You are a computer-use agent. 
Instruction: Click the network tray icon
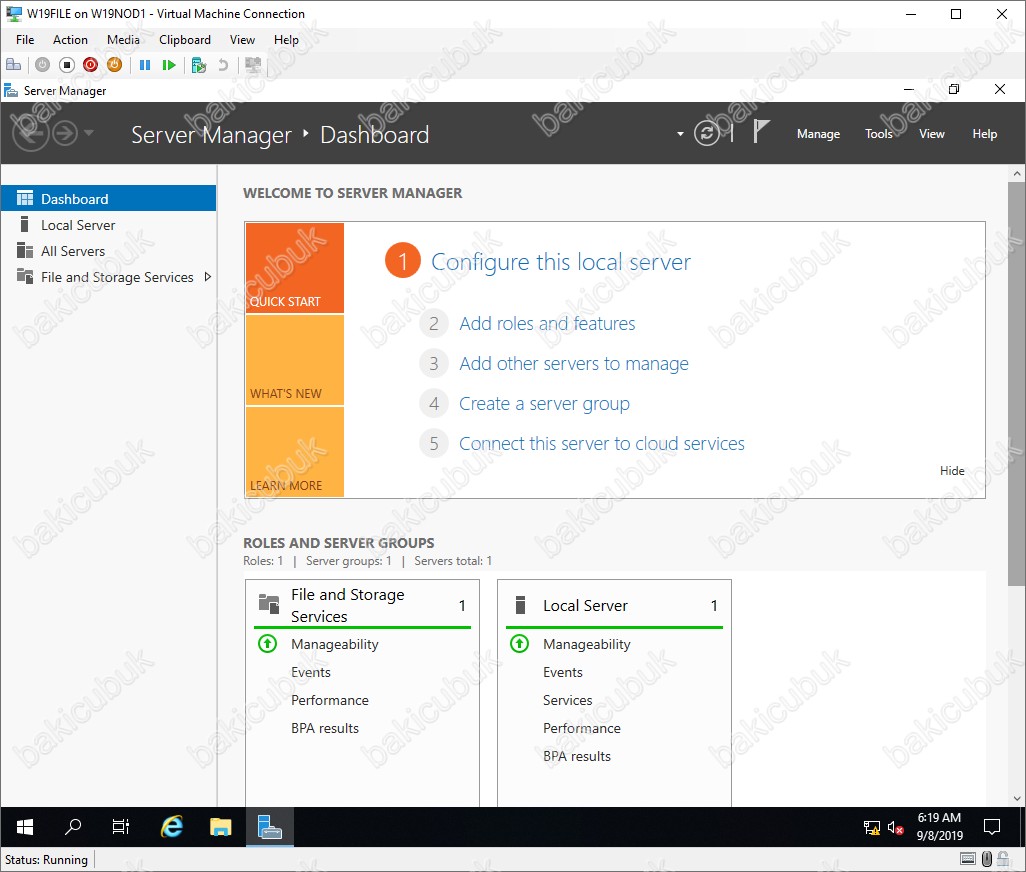coord(872,828)
